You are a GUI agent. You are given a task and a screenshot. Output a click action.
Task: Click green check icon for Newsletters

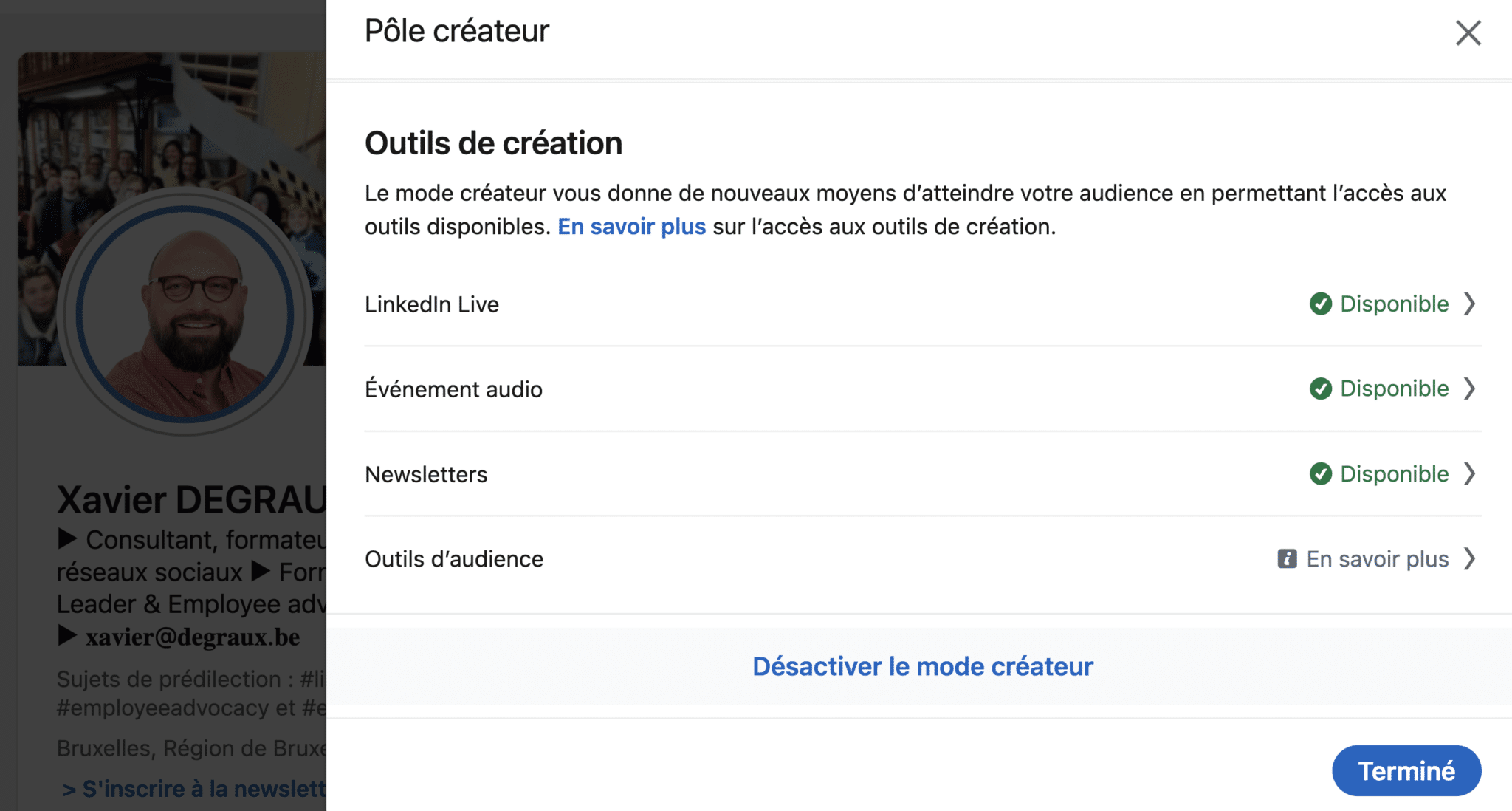pos(1320,473)
